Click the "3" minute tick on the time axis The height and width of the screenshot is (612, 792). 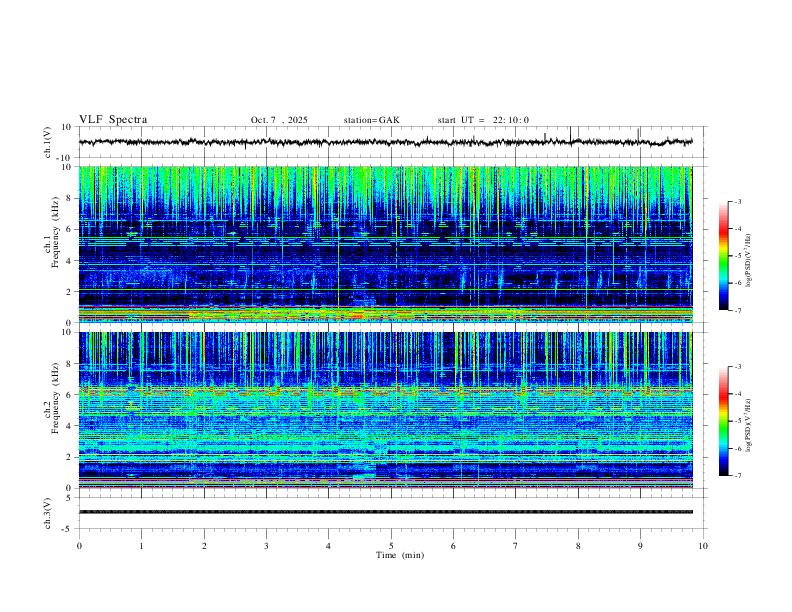(x=266, y=546)
